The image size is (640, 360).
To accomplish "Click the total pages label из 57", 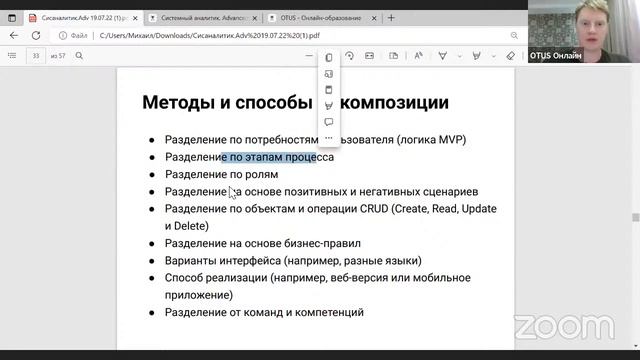I will pyautogui.click(x=58, y=56).
